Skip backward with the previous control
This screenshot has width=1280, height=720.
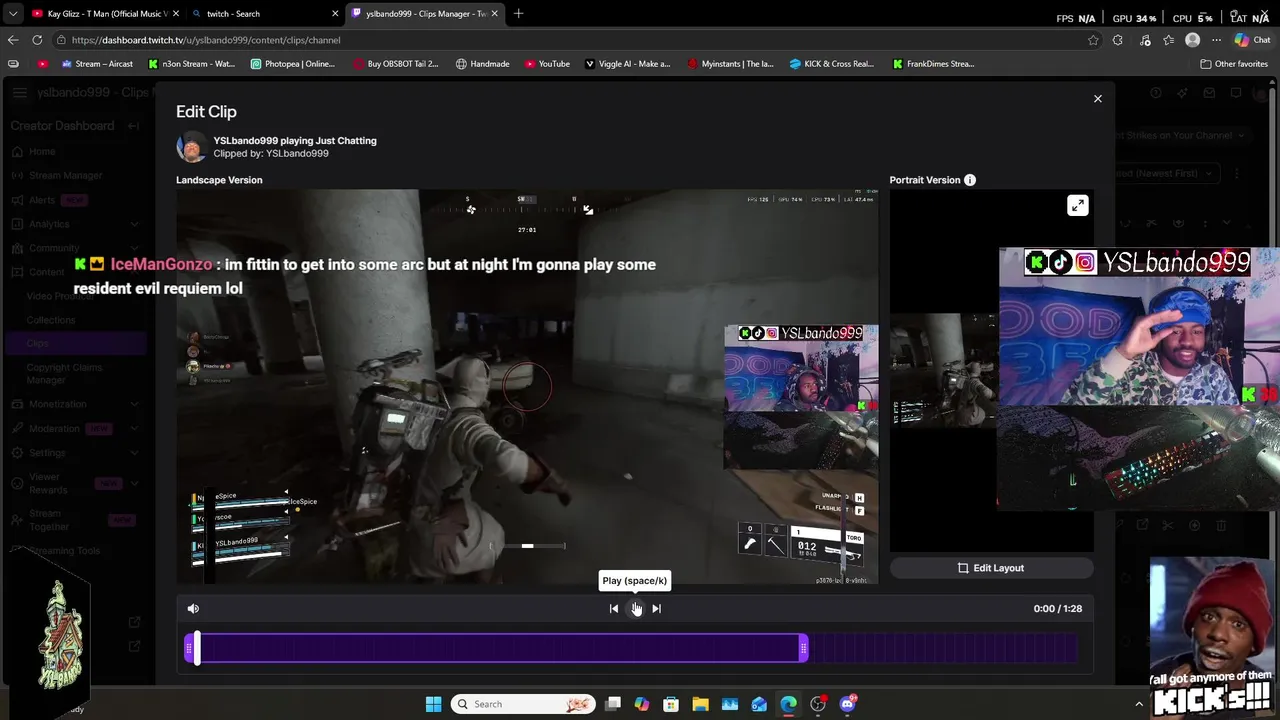pyautogui.click(x=614, y=608)
